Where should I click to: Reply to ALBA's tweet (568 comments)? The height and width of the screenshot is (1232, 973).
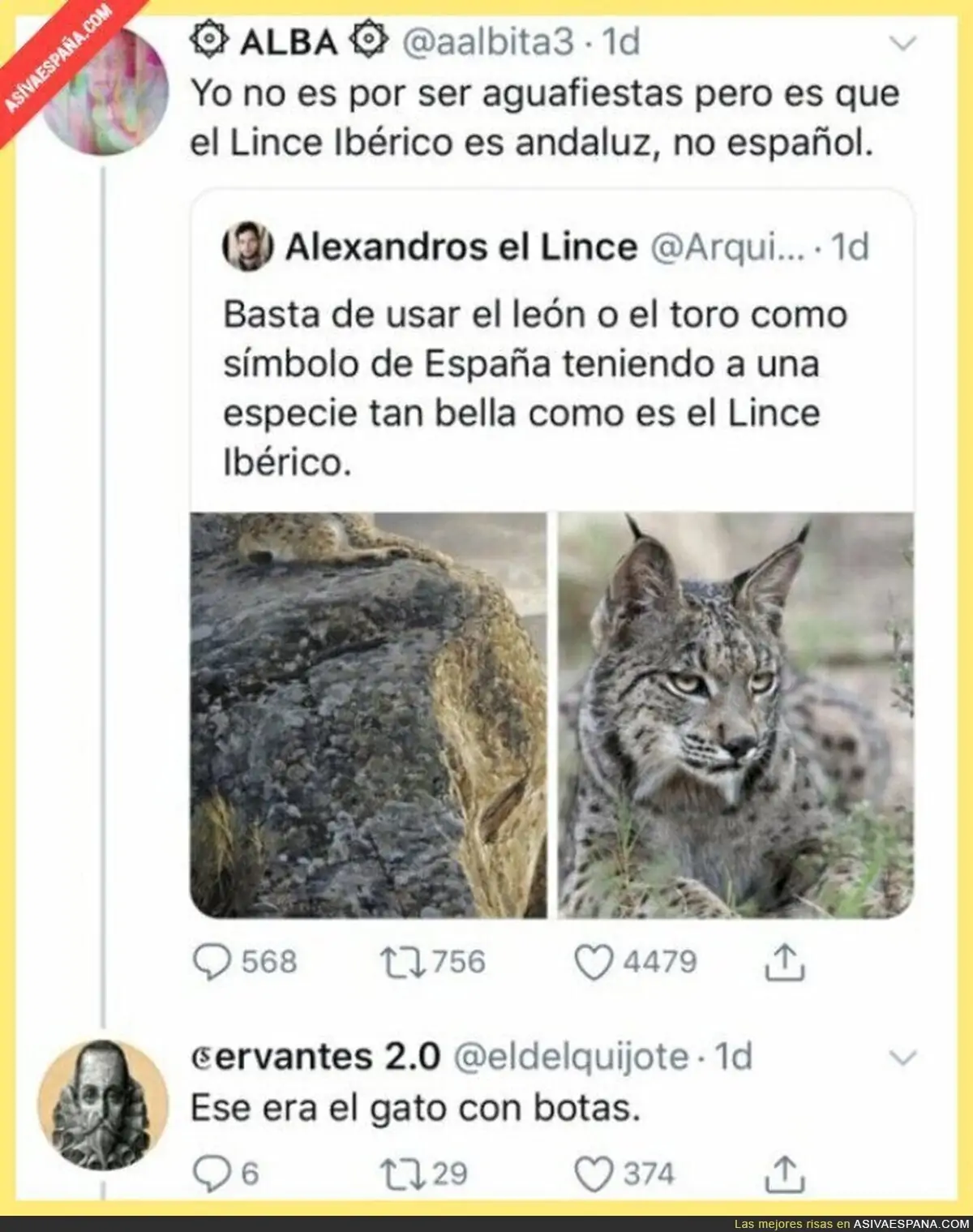coord(212,962)
